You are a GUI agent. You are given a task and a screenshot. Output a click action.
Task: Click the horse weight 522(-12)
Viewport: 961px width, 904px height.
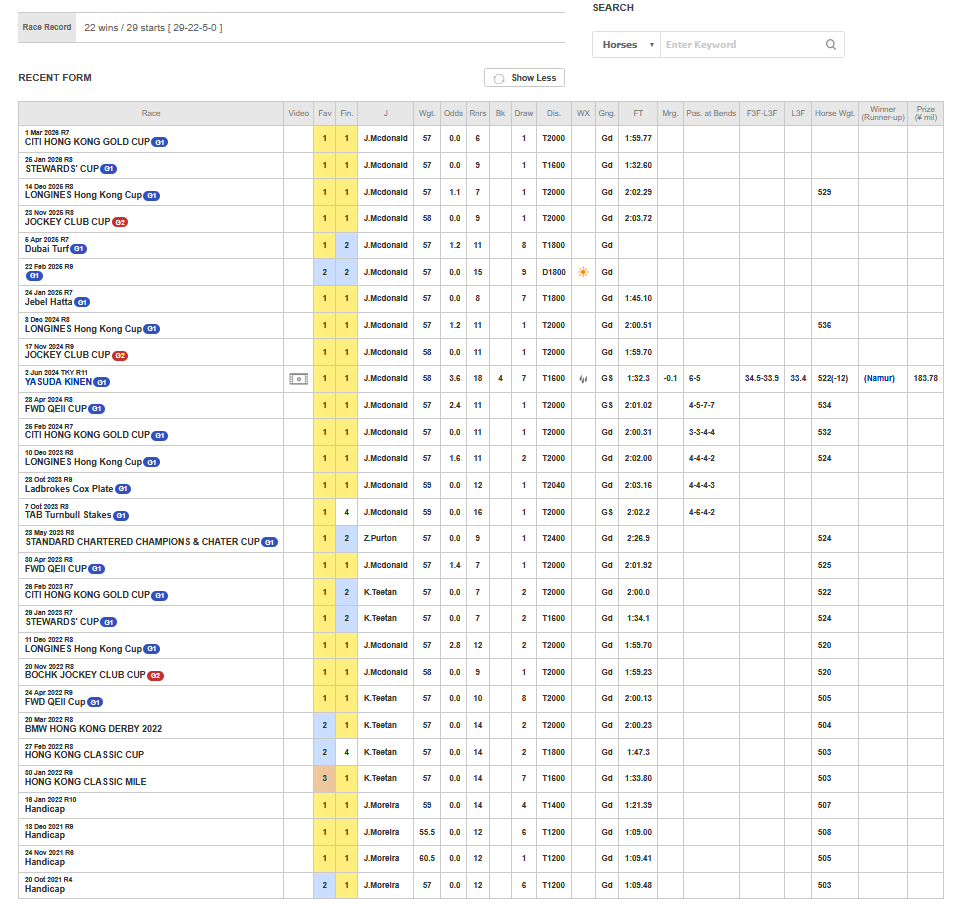pyautogui.click(x=833, y=379)
